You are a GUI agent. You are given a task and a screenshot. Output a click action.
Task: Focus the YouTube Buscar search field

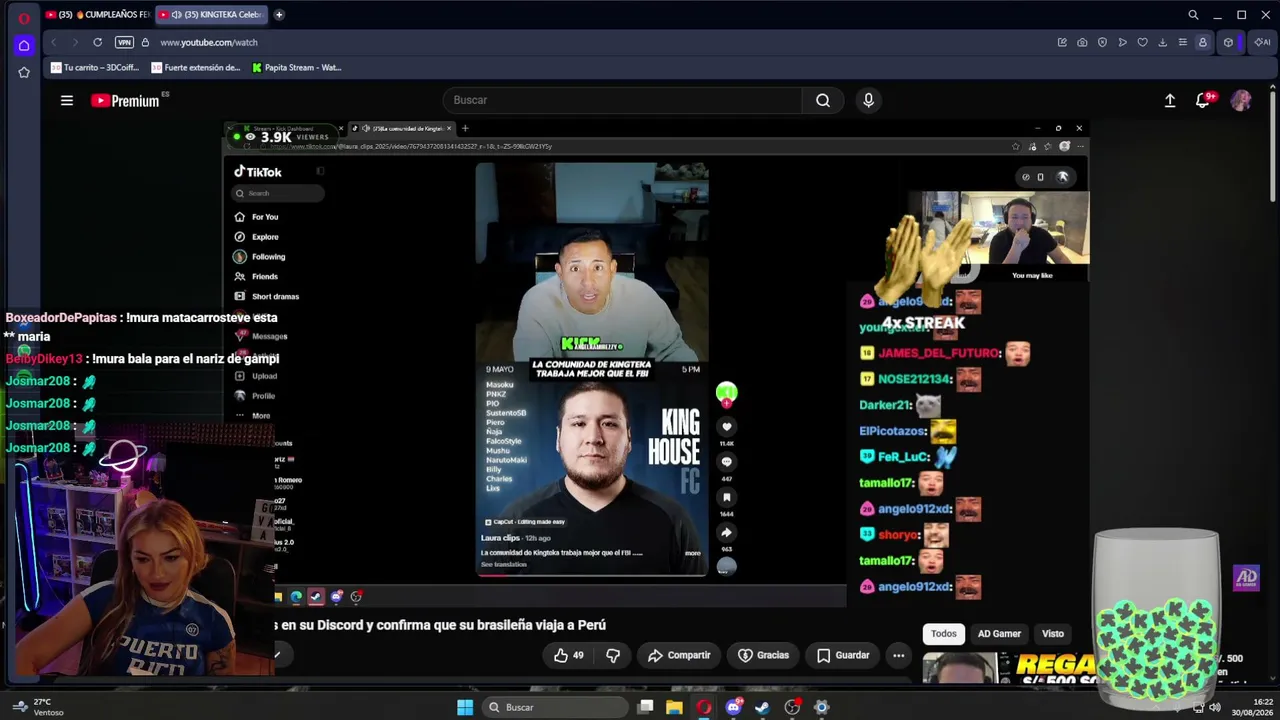click(x=622, y=100)
